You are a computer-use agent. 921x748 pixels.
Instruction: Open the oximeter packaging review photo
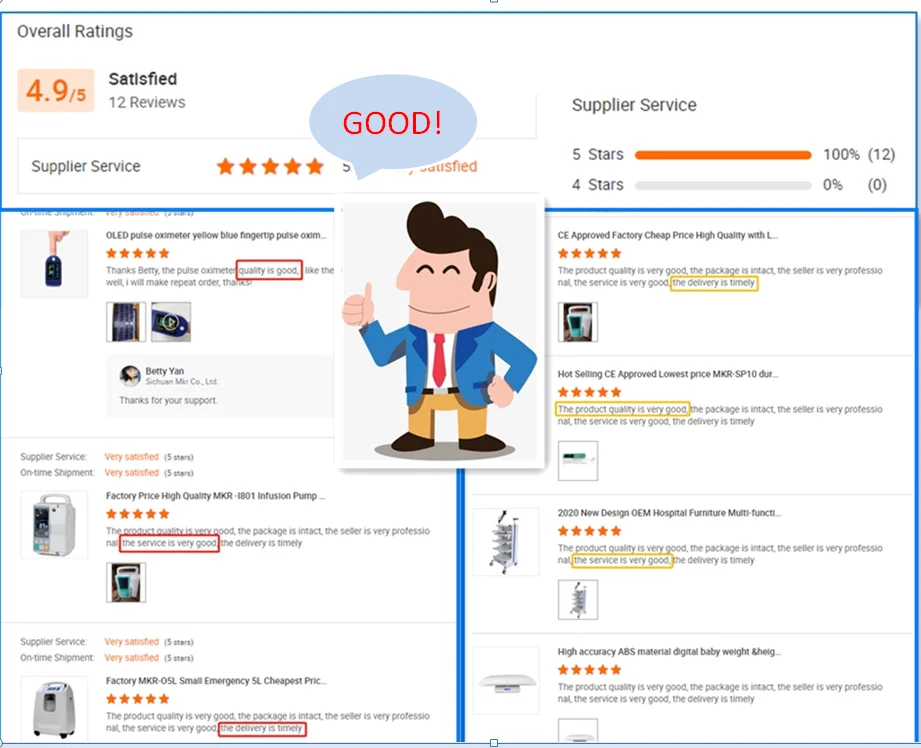126,321
